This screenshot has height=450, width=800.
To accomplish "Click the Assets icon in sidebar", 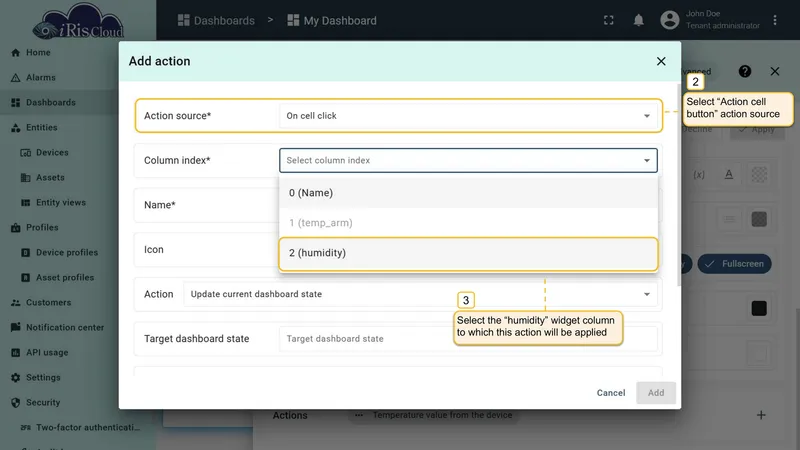I will pyautogui.click(x=26, y=178).
